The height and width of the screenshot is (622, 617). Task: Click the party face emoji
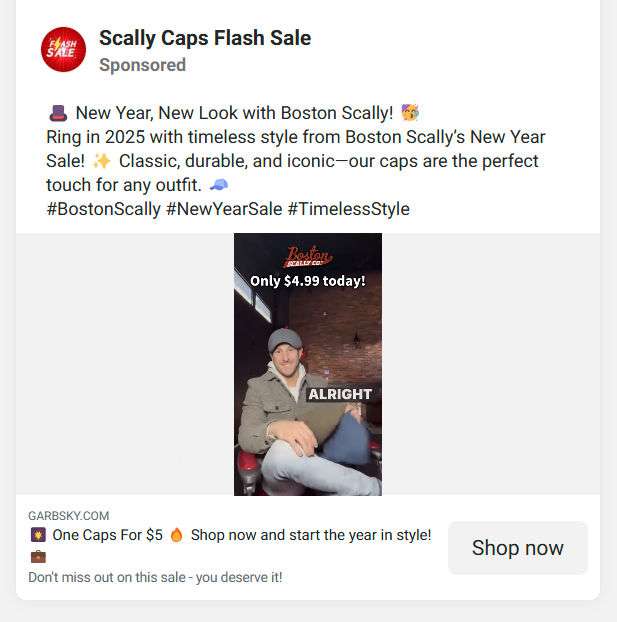point(410,113)
